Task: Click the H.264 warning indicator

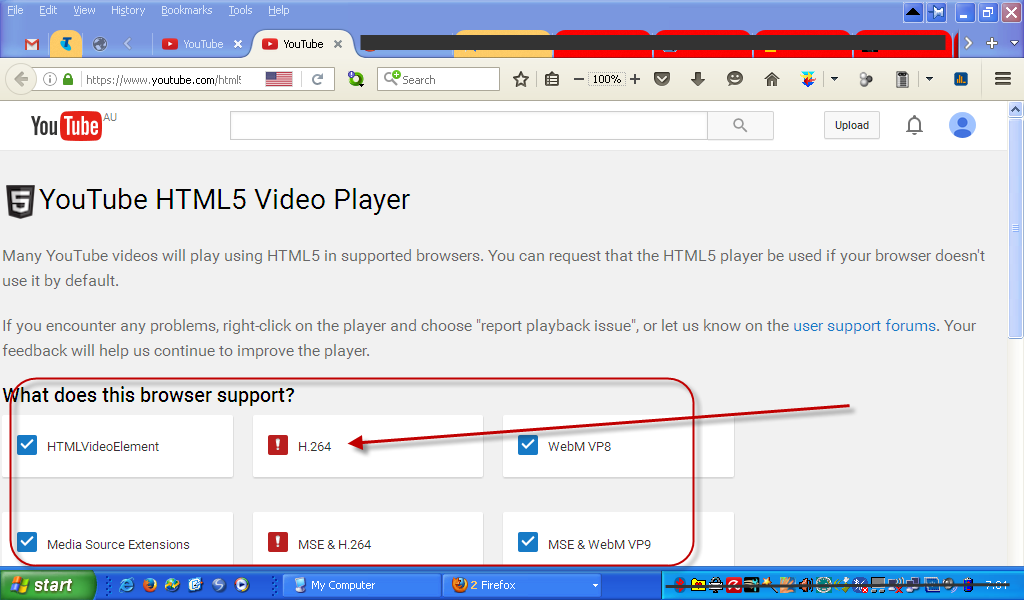Action: click(x=278, y=445)
